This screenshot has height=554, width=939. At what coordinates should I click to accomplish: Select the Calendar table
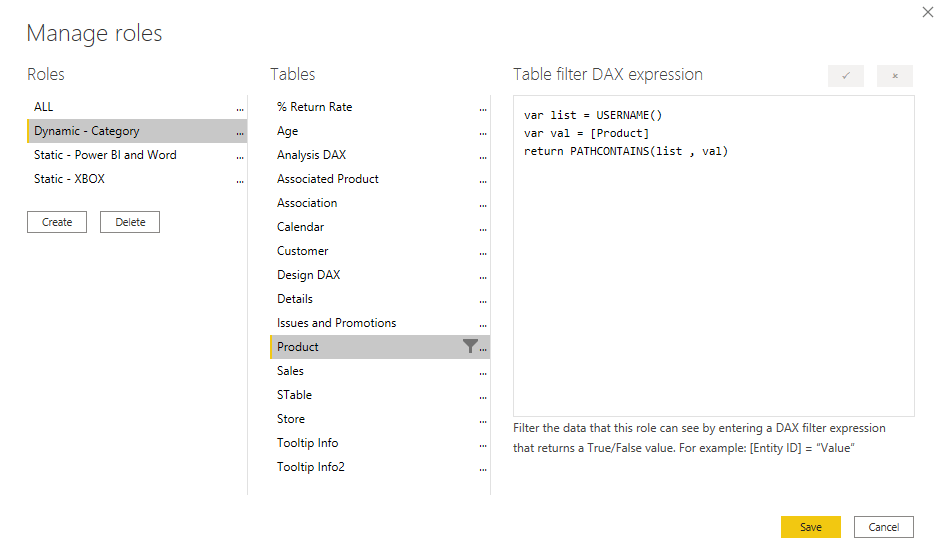[x=380, y=226]
